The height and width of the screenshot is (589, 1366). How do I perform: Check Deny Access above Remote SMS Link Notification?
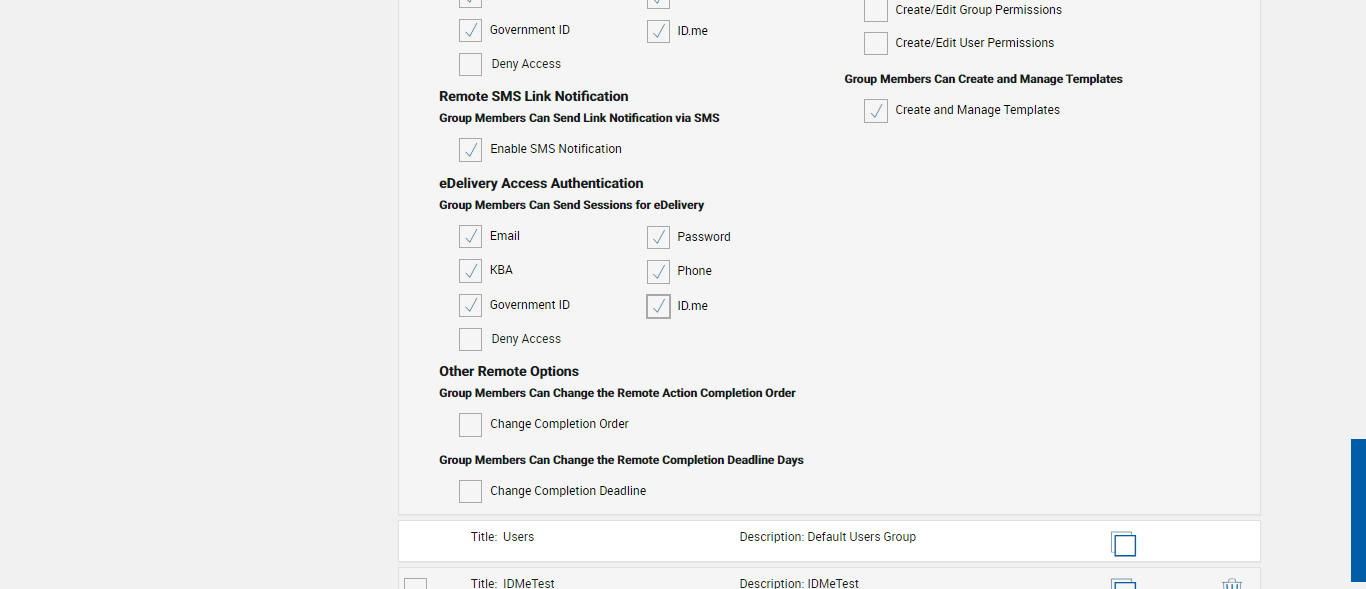pyautogui.click(x=470, y=64)
